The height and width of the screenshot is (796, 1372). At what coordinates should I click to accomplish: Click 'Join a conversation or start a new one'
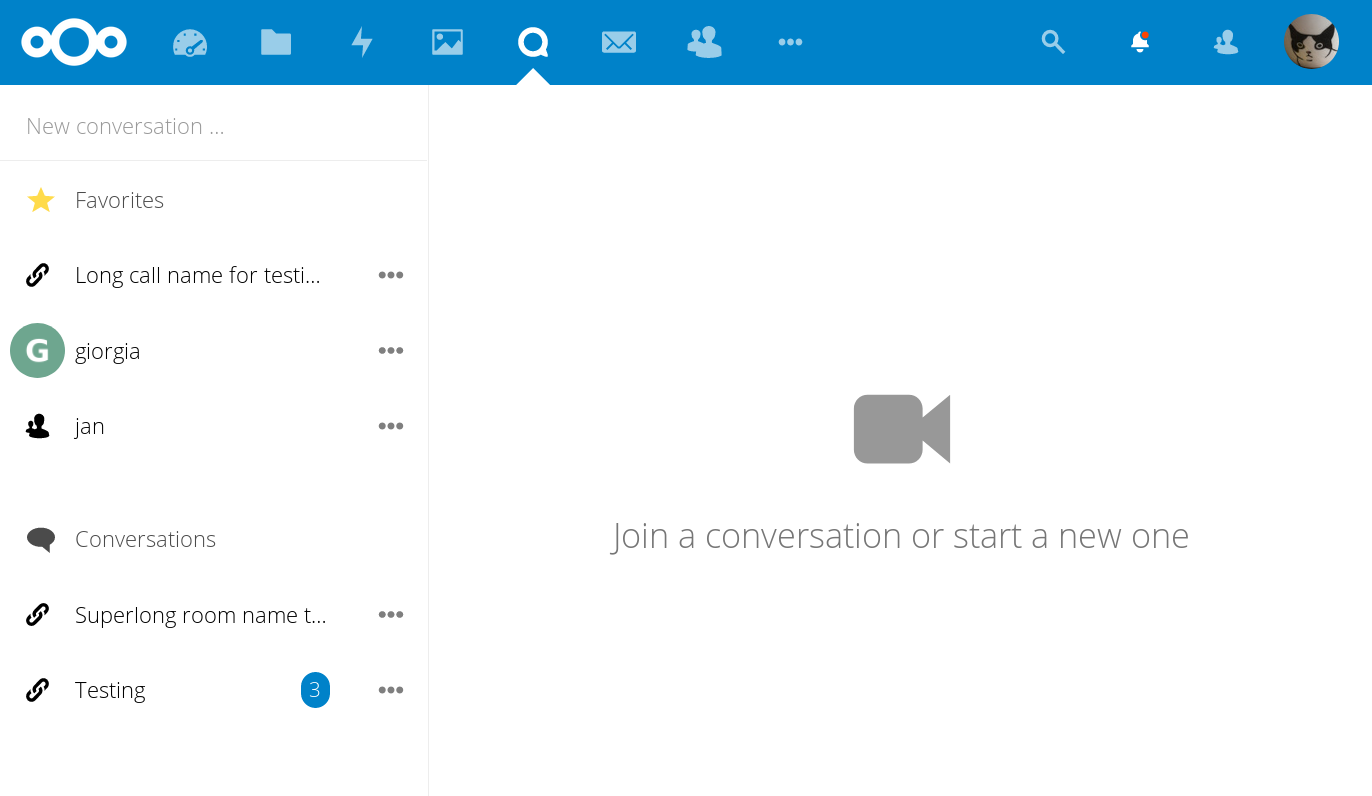pos(900,536)
